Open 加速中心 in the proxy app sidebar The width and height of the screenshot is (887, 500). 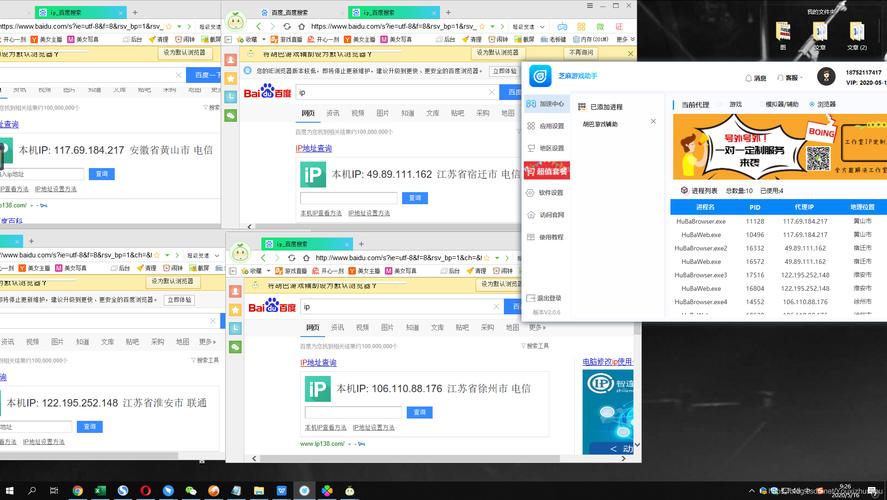[x=545, y=104]
